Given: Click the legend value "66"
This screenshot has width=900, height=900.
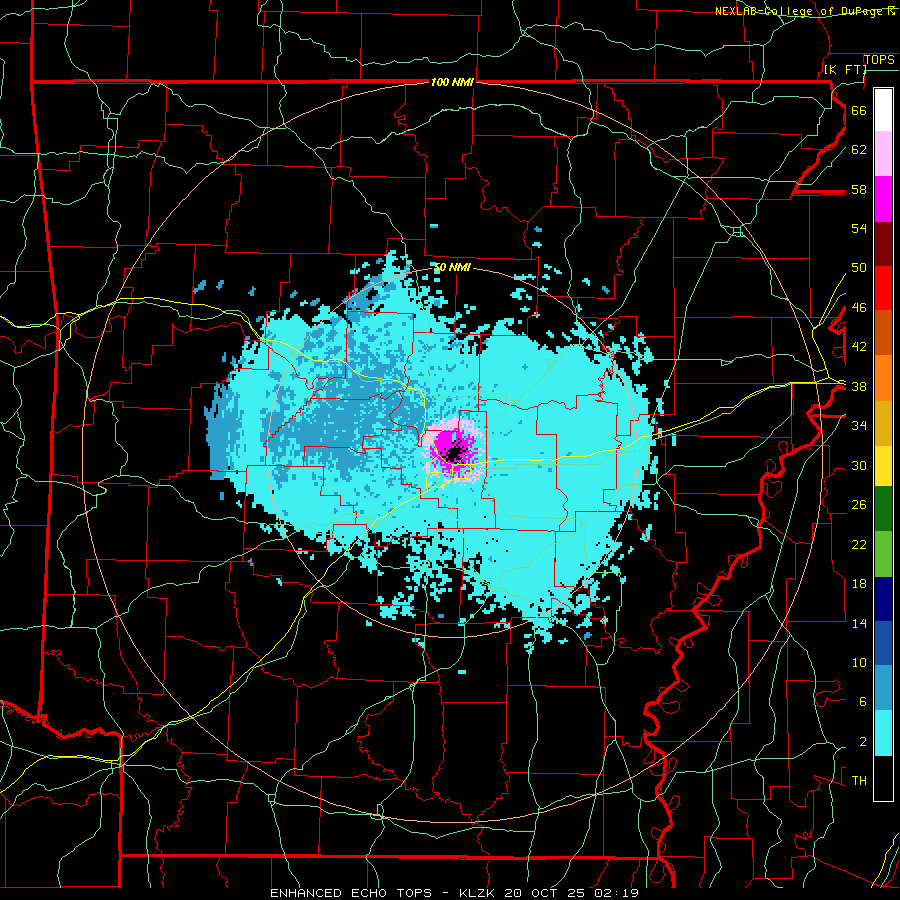Looking at the screenshot, I should 859,110.
